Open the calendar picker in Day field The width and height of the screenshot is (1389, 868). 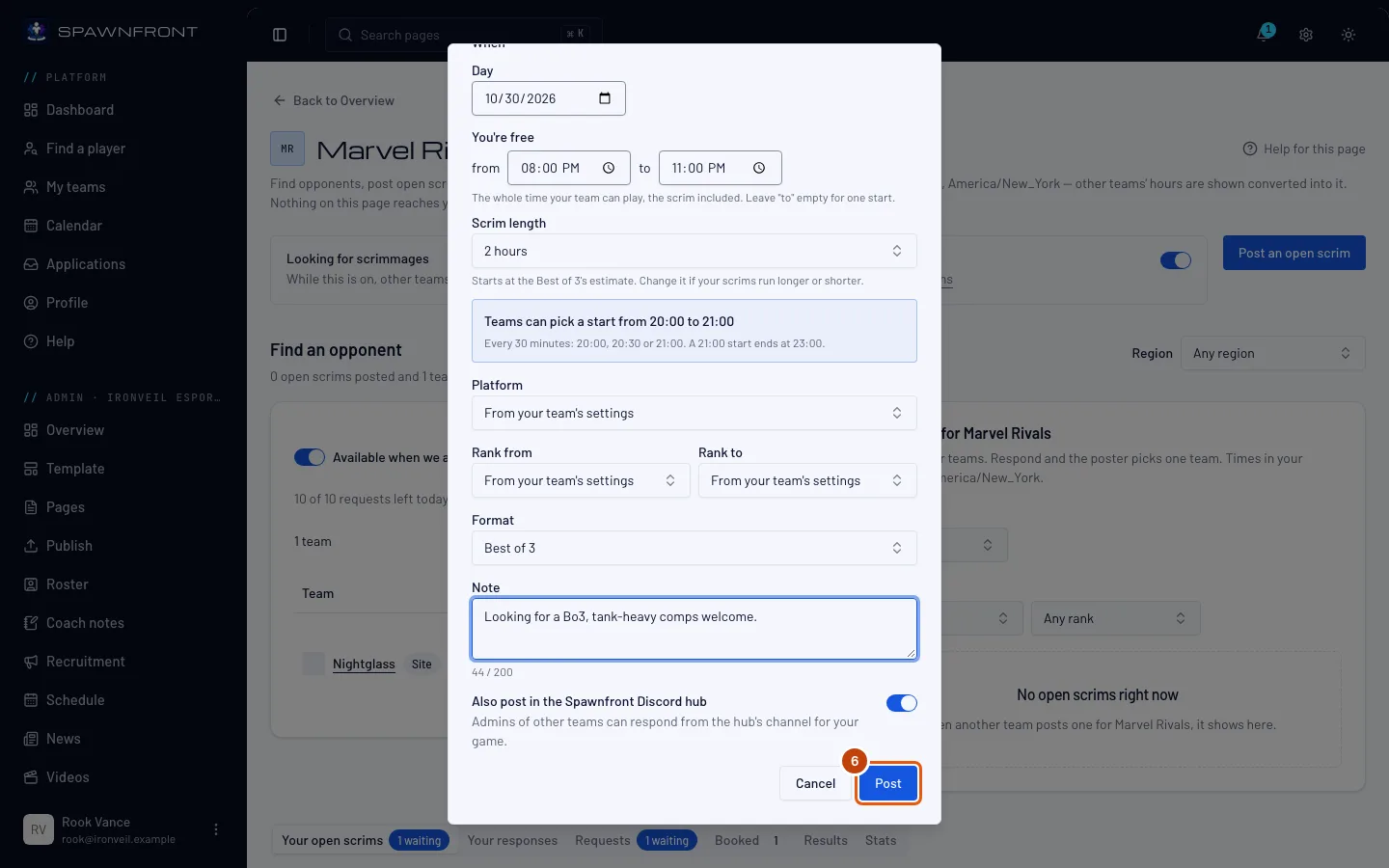click(x=605, y=98)
